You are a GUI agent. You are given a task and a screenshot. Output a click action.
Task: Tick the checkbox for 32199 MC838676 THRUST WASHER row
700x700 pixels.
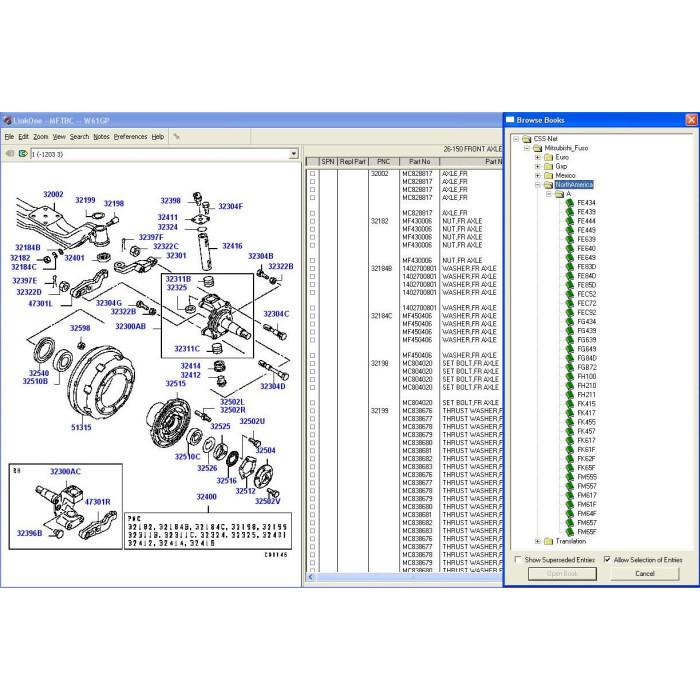(x=312, y=411)
